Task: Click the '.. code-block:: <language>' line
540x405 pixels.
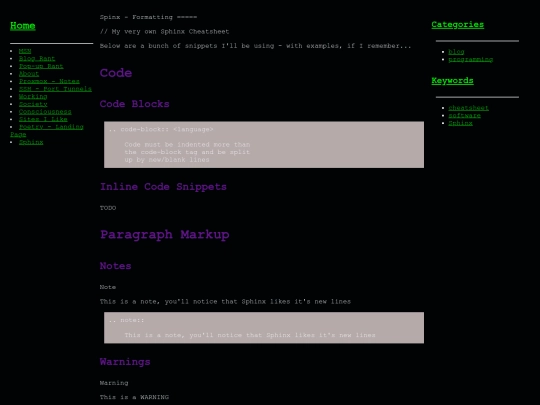Action: [161, 129]
